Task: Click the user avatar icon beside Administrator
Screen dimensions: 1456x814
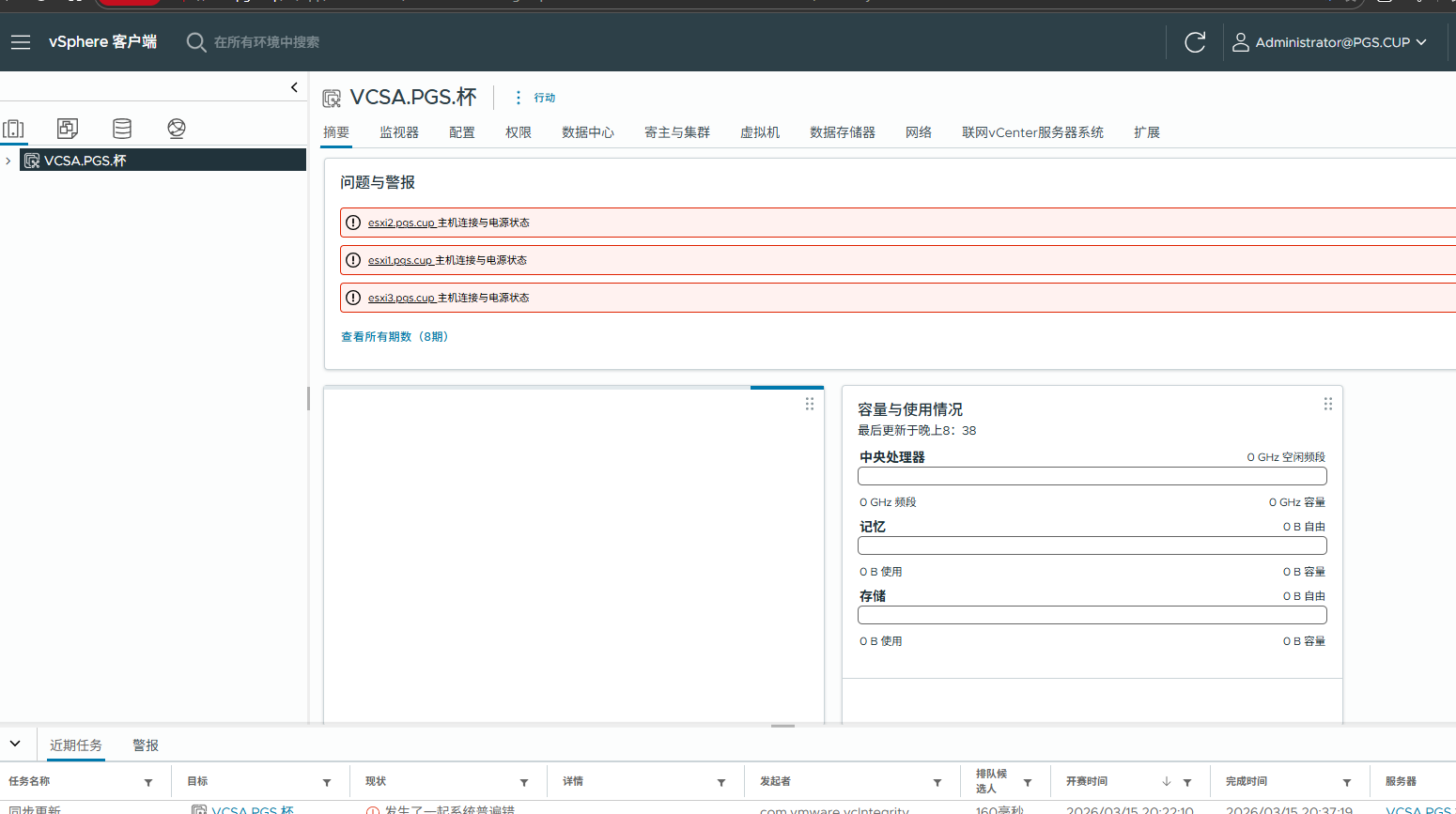Action: tap(1240, 42)
